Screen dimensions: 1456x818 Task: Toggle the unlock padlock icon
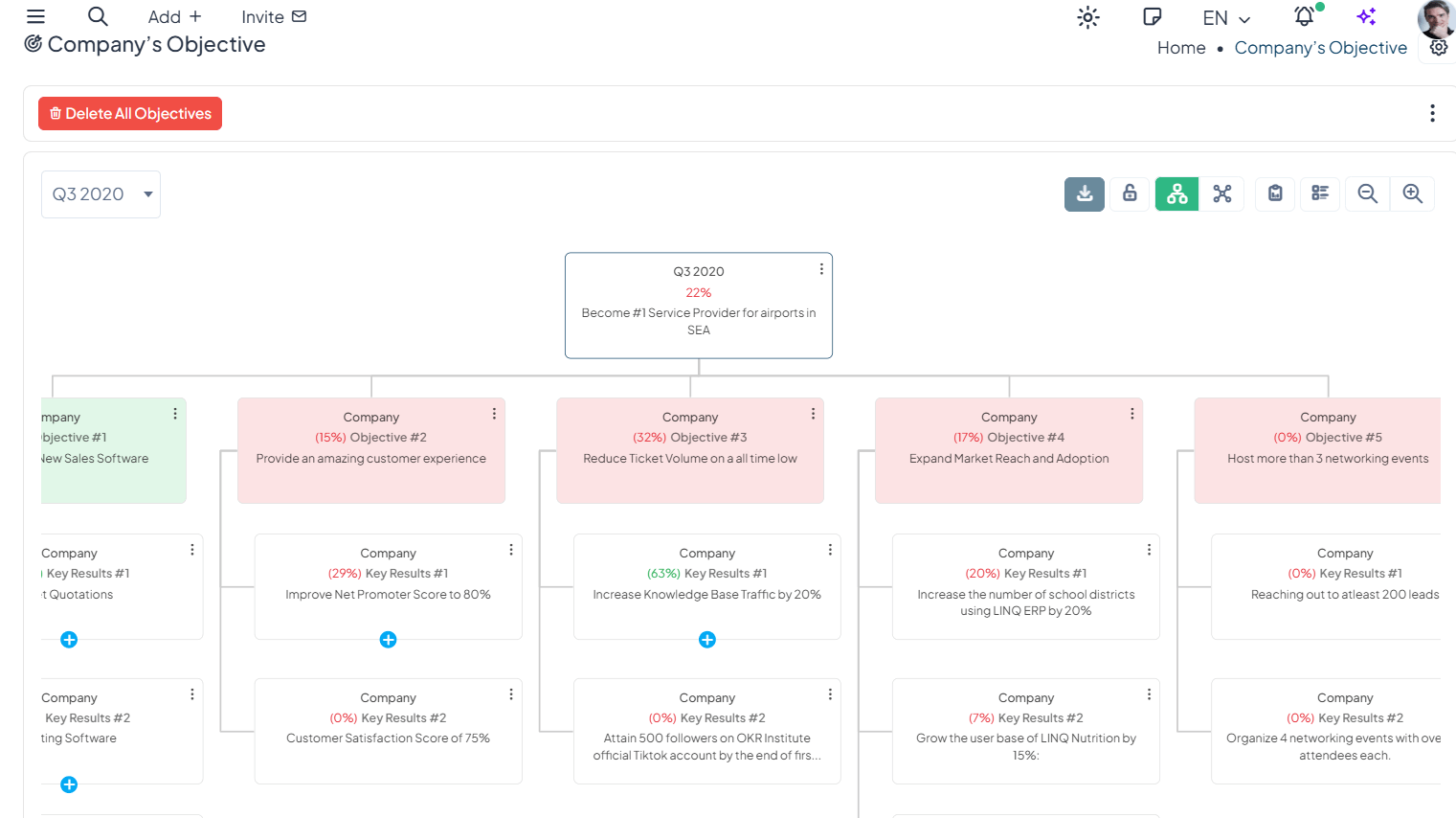click(1130, 194)
